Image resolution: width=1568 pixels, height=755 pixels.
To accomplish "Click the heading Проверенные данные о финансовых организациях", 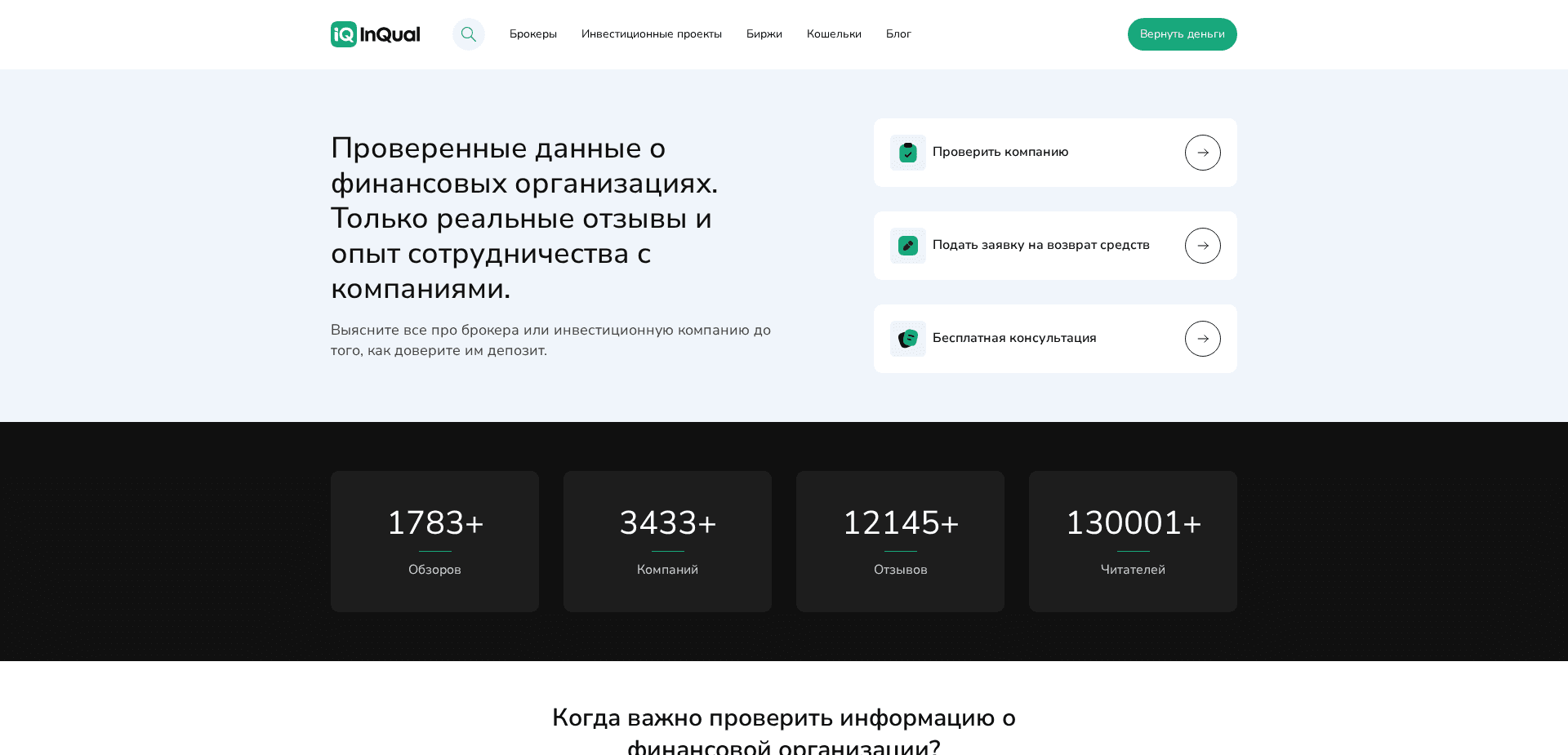I will 524,218.
